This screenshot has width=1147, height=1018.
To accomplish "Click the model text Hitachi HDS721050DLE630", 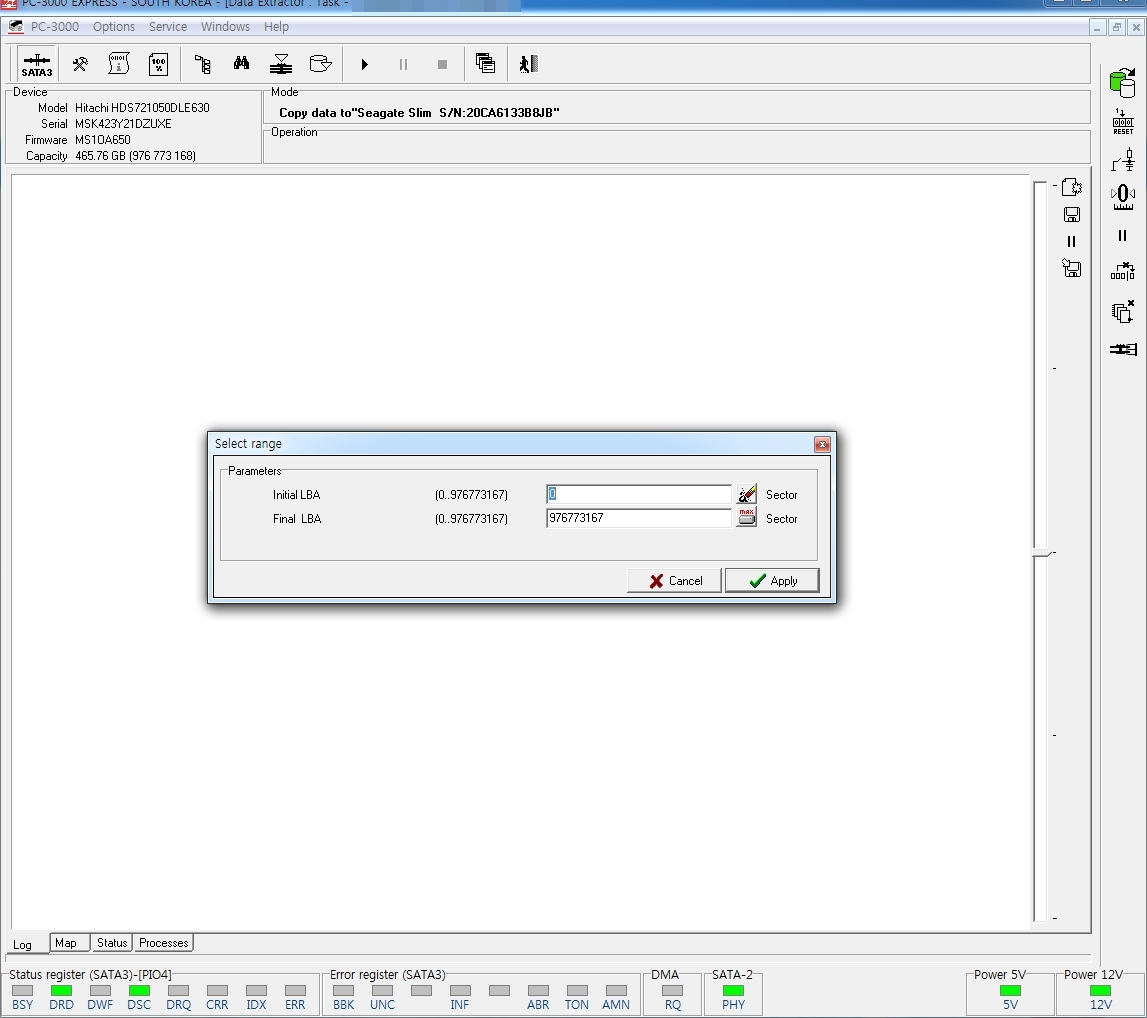I will (142, 108).
